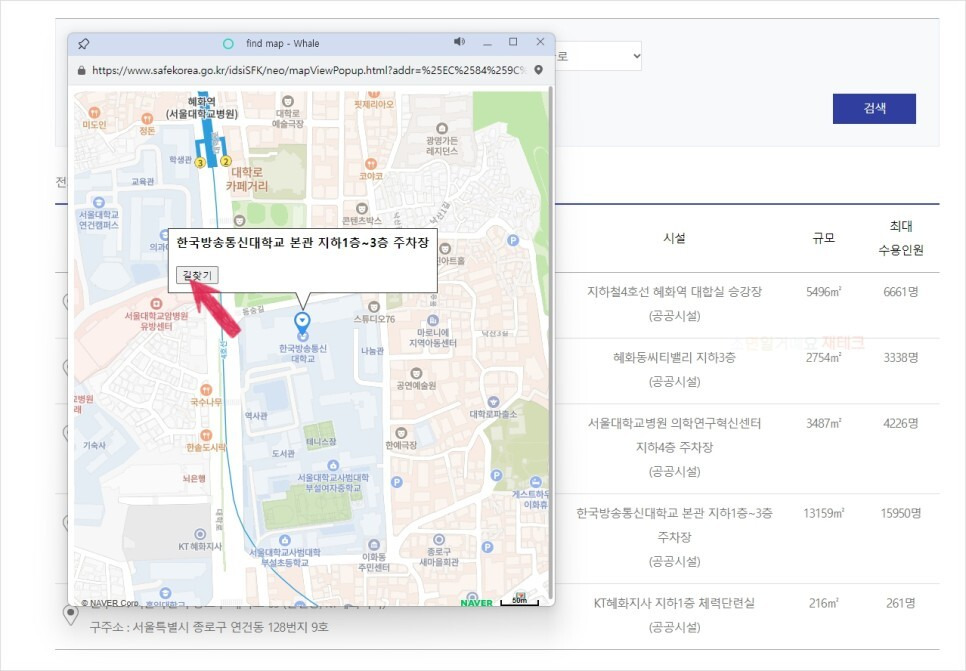Click the location permission icon in address bar
Viewport: 966px width, 671px height.
pos(538,70)
